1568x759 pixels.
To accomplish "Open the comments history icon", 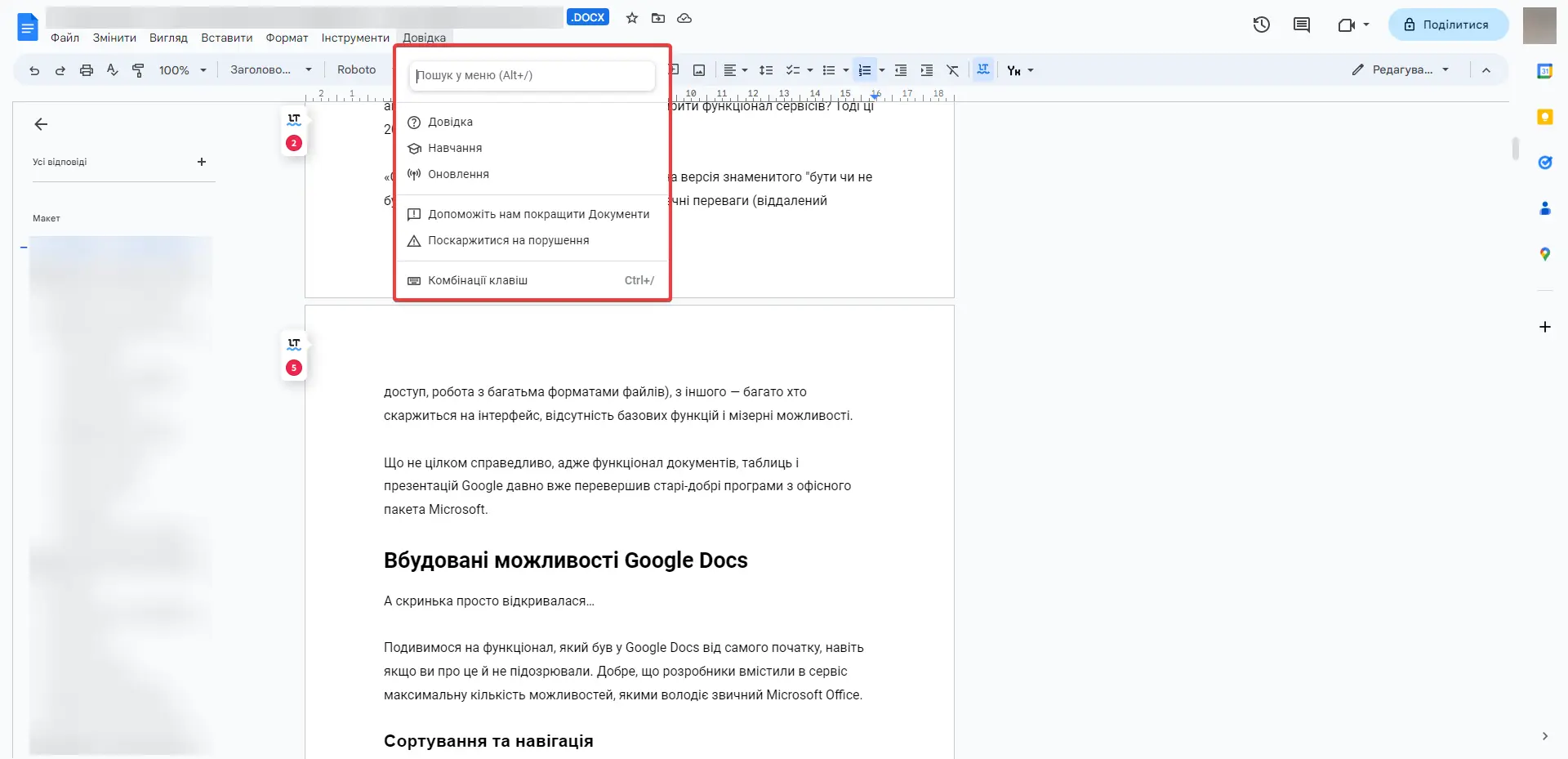I will [1302, 25].
